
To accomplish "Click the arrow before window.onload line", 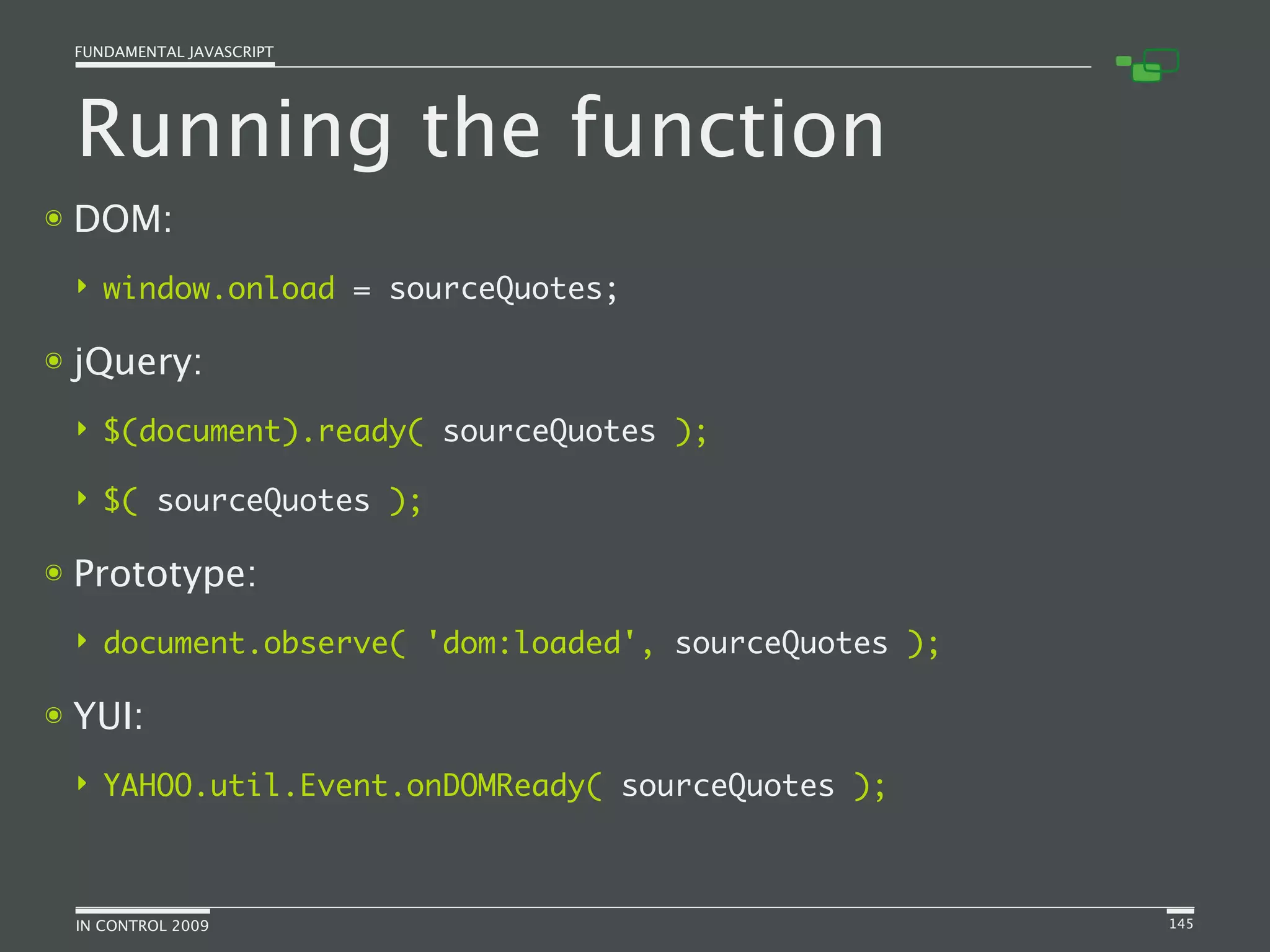I will click(82, 286).
